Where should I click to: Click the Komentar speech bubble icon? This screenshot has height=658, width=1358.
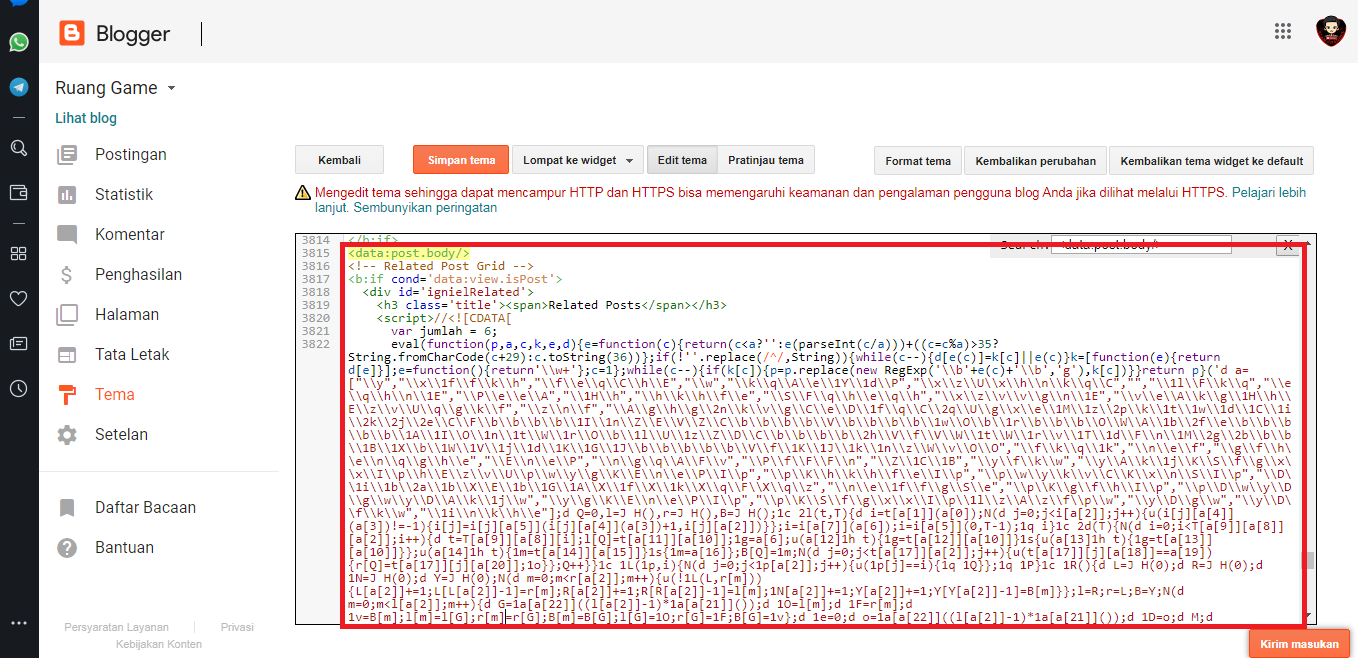(x=67, y=235)
